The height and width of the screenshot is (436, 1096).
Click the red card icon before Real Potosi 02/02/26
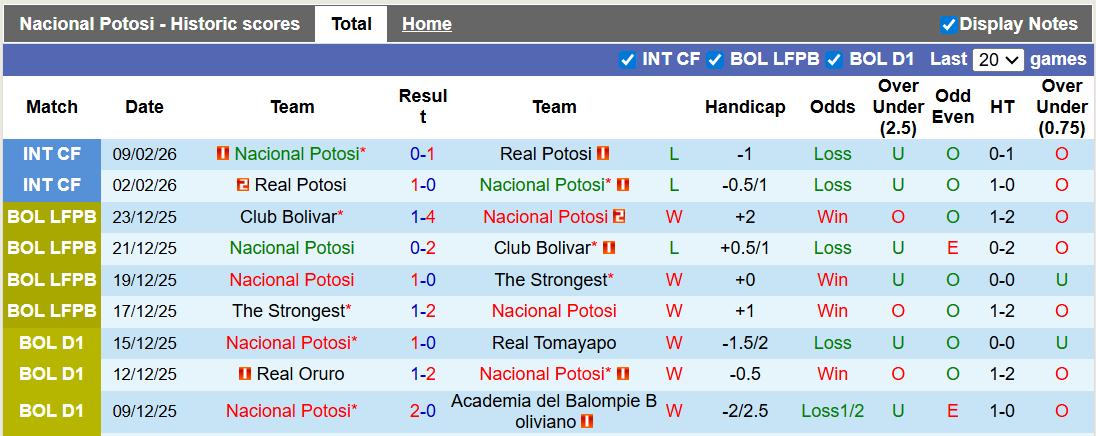click(243, 185)
